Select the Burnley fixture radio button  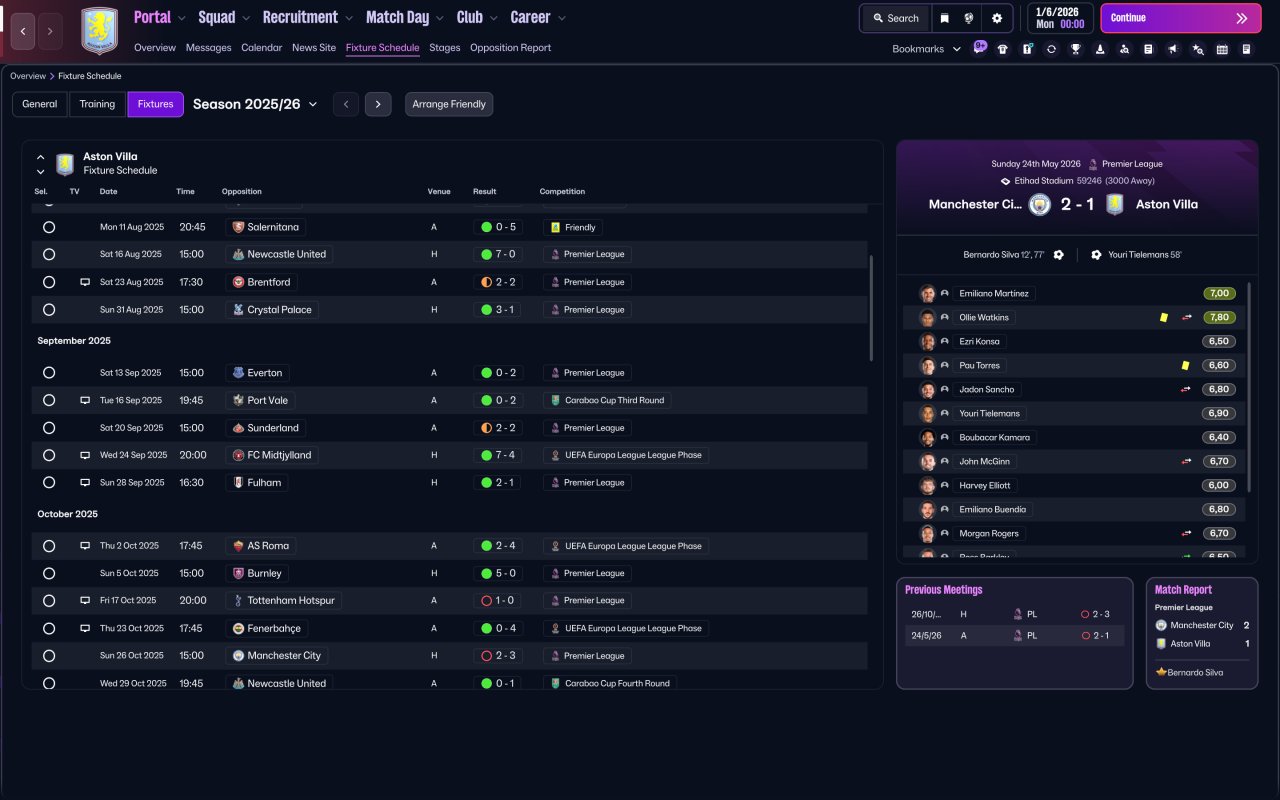pos(49,574)
